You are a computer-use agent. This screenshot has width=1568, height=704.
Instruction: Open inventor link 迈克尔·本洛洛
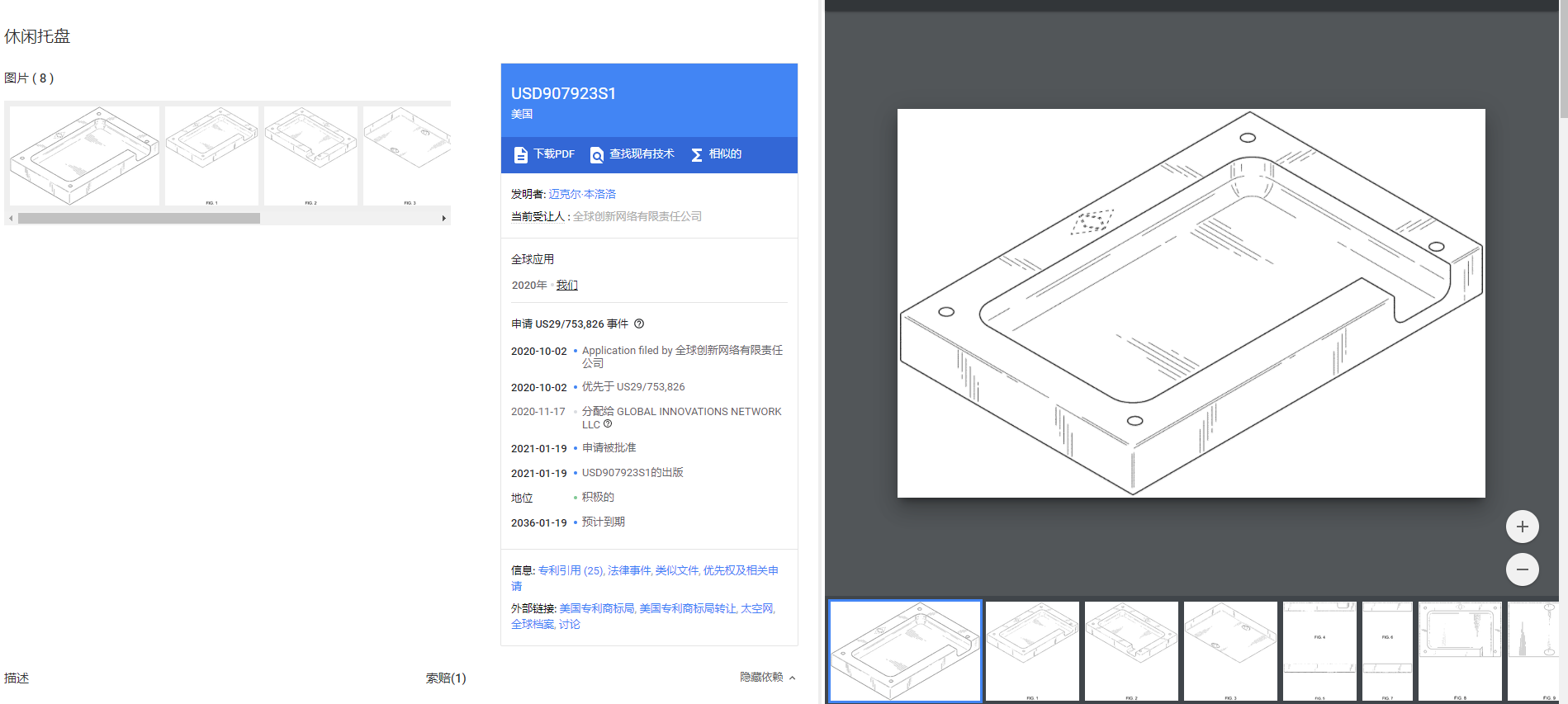coord(582,194)
